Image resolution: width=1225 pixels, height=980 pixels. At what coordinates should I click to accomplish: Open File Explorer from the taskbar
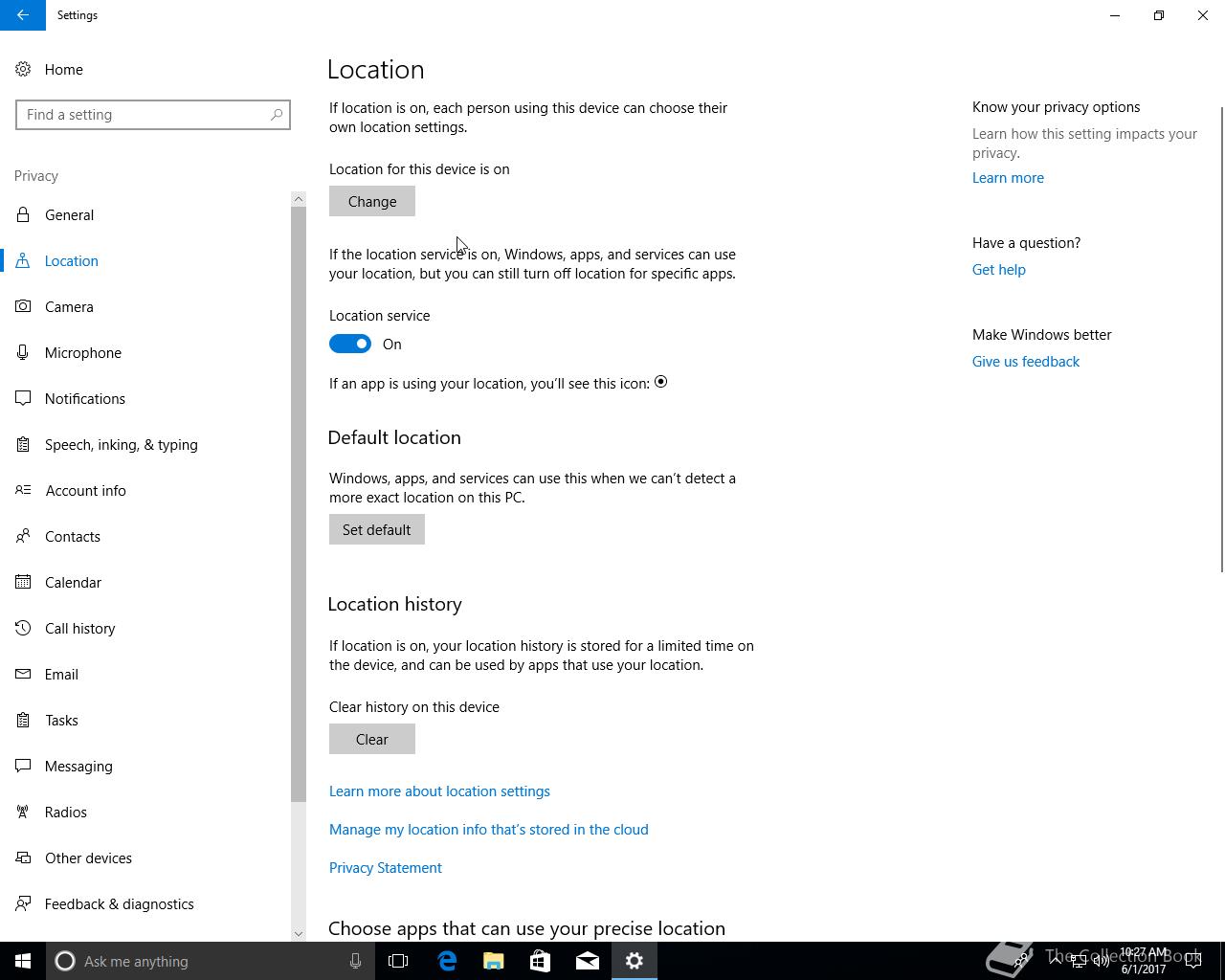(493, 961)
